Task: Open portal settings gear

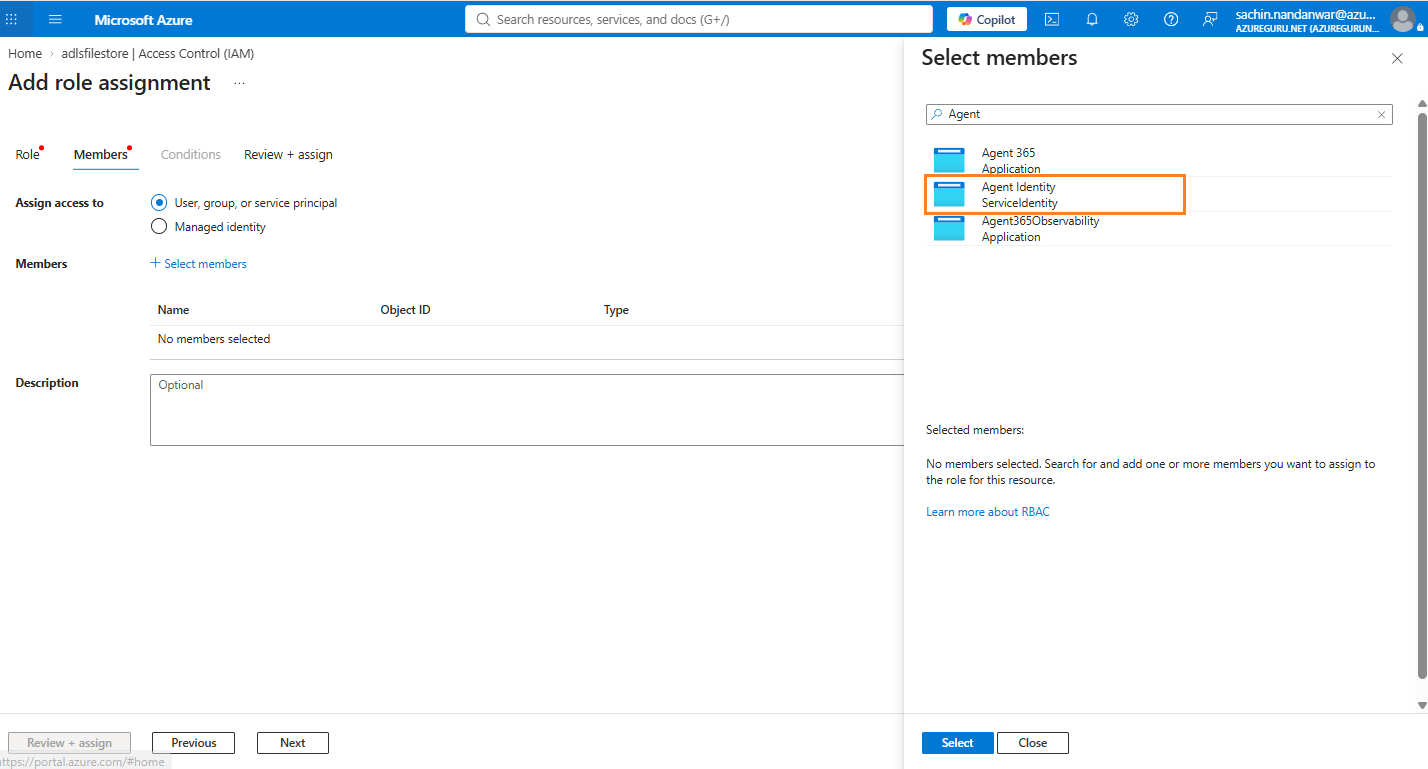Action: [1131, 19]
